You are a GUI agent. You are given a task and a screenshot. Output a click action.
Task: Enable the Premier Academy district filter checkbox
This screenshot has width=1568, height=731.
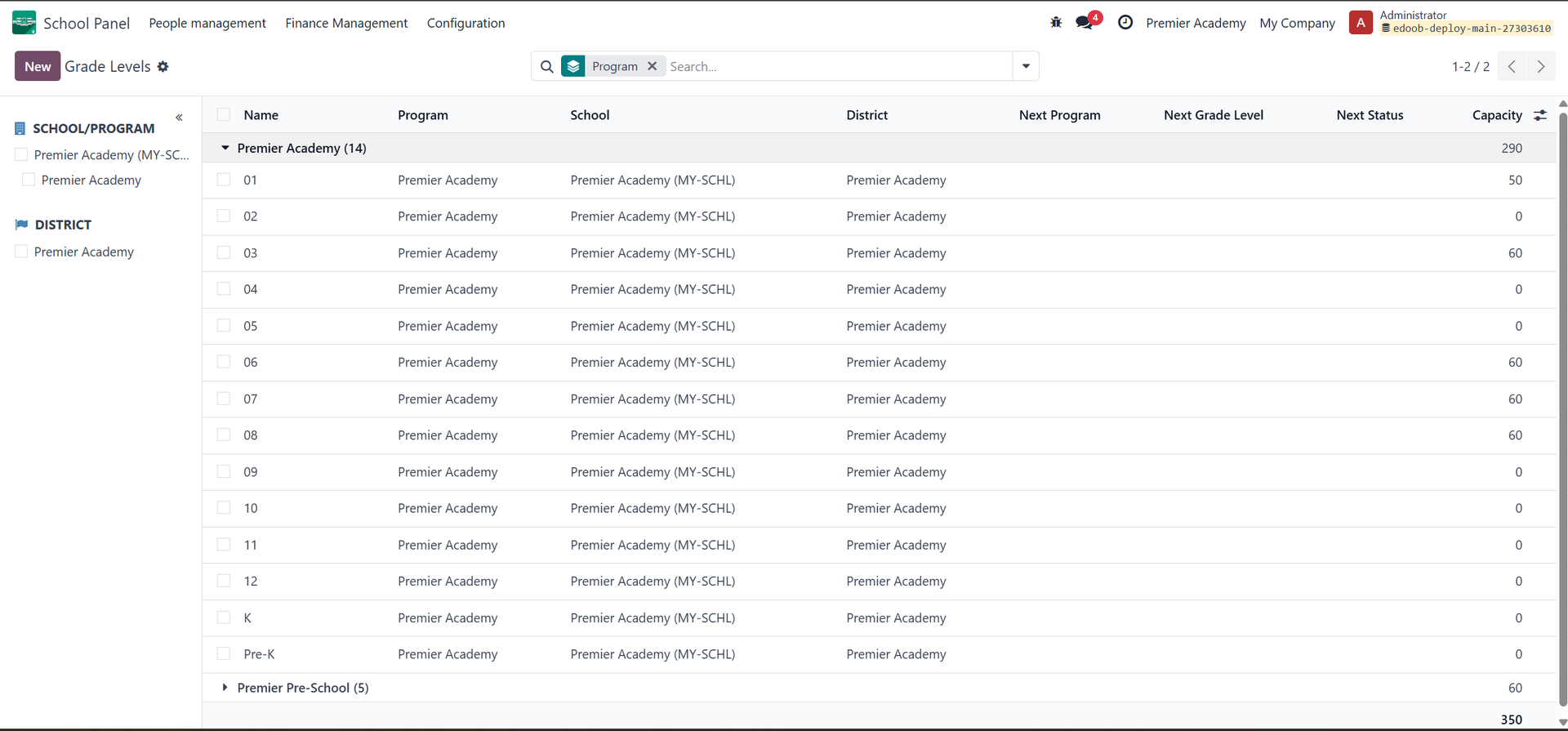(x=22, y=252)
